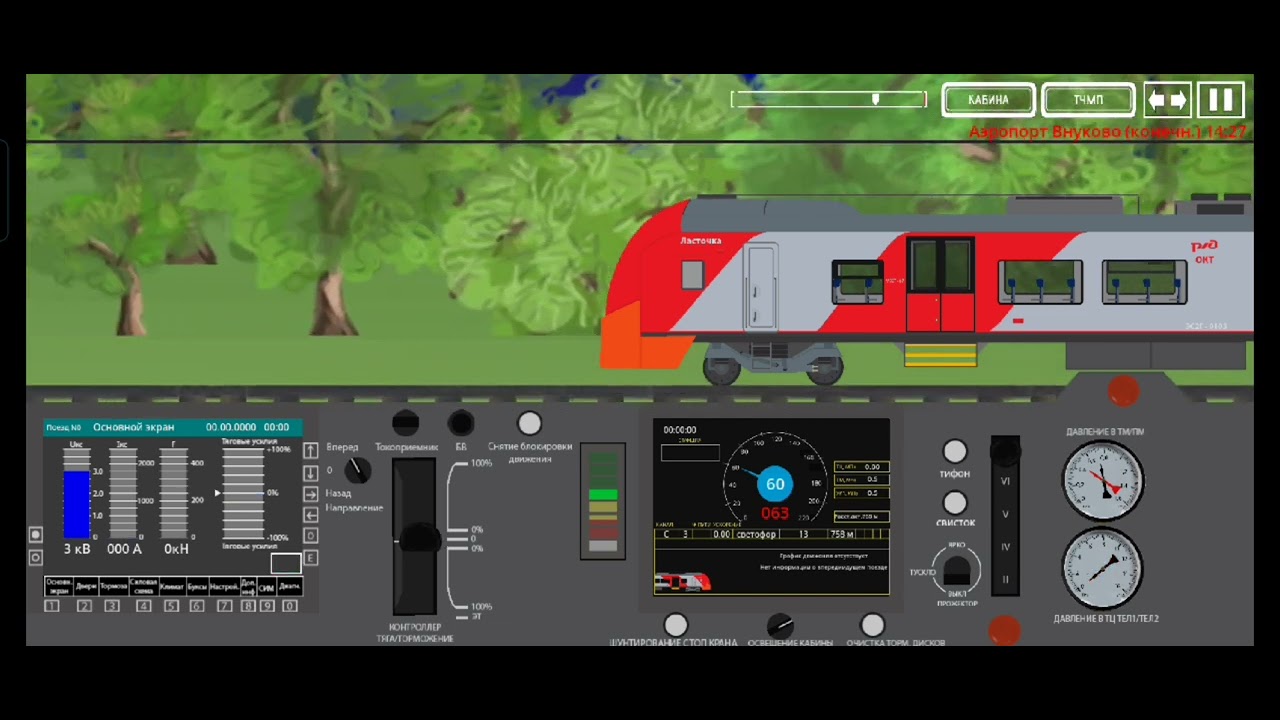1280x720 pixels.
Task: Click the white box on main display
Action: 285,563
